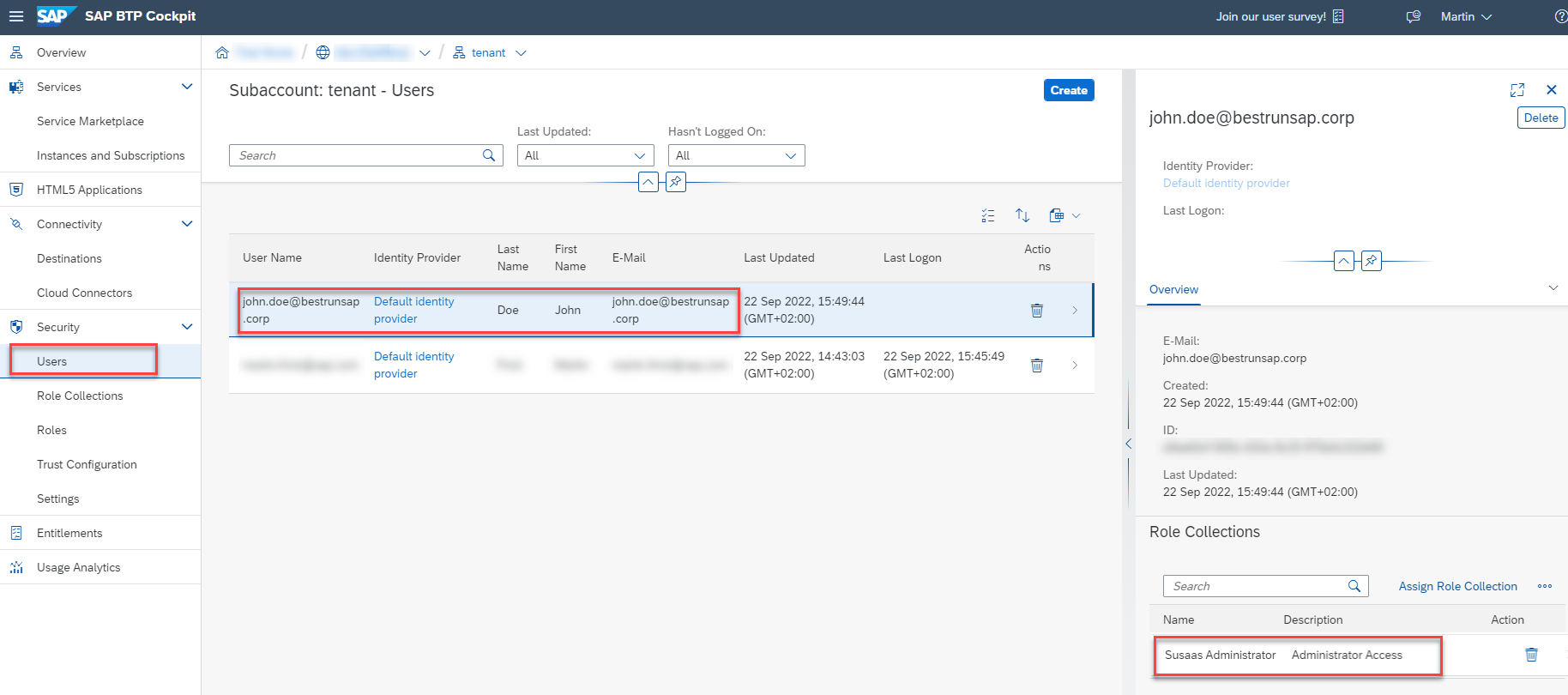1568x695 pixels.
Task: Open the user survey clipboard icon
Action: [1338, 16]
